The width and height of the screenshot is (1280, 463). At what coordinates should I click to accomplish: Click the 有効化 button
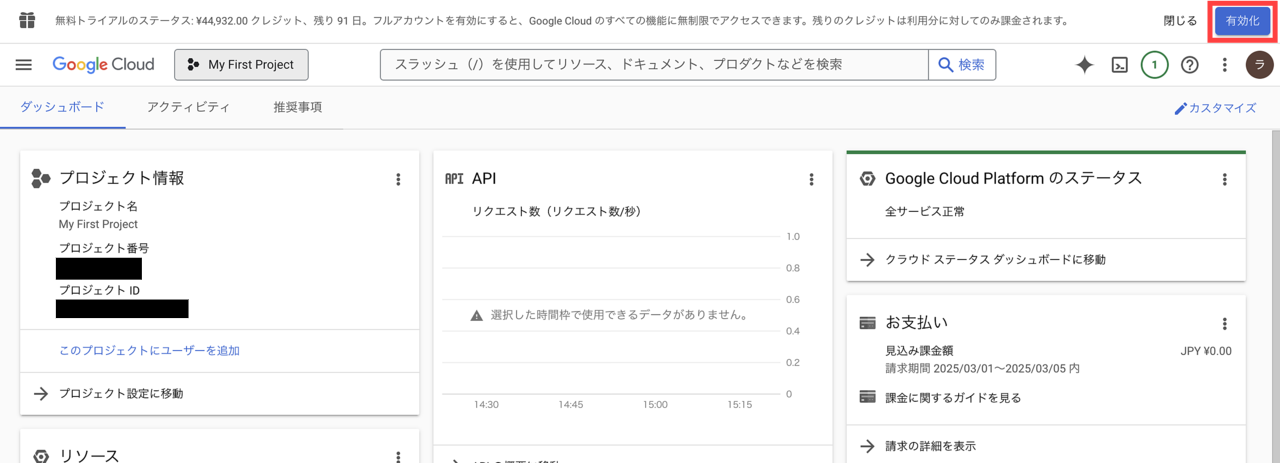[1242, 21]
